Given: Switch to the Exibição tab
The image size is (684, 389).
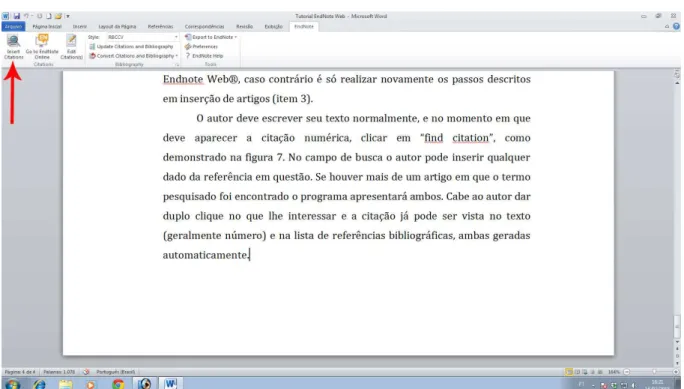Looking at the screenshot, I should 274,27.
